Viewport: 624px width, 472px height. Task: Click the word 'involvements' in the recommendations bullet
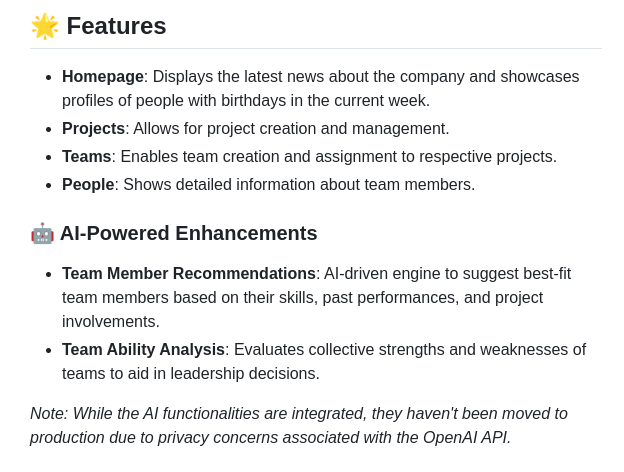[x=109, y=322]
